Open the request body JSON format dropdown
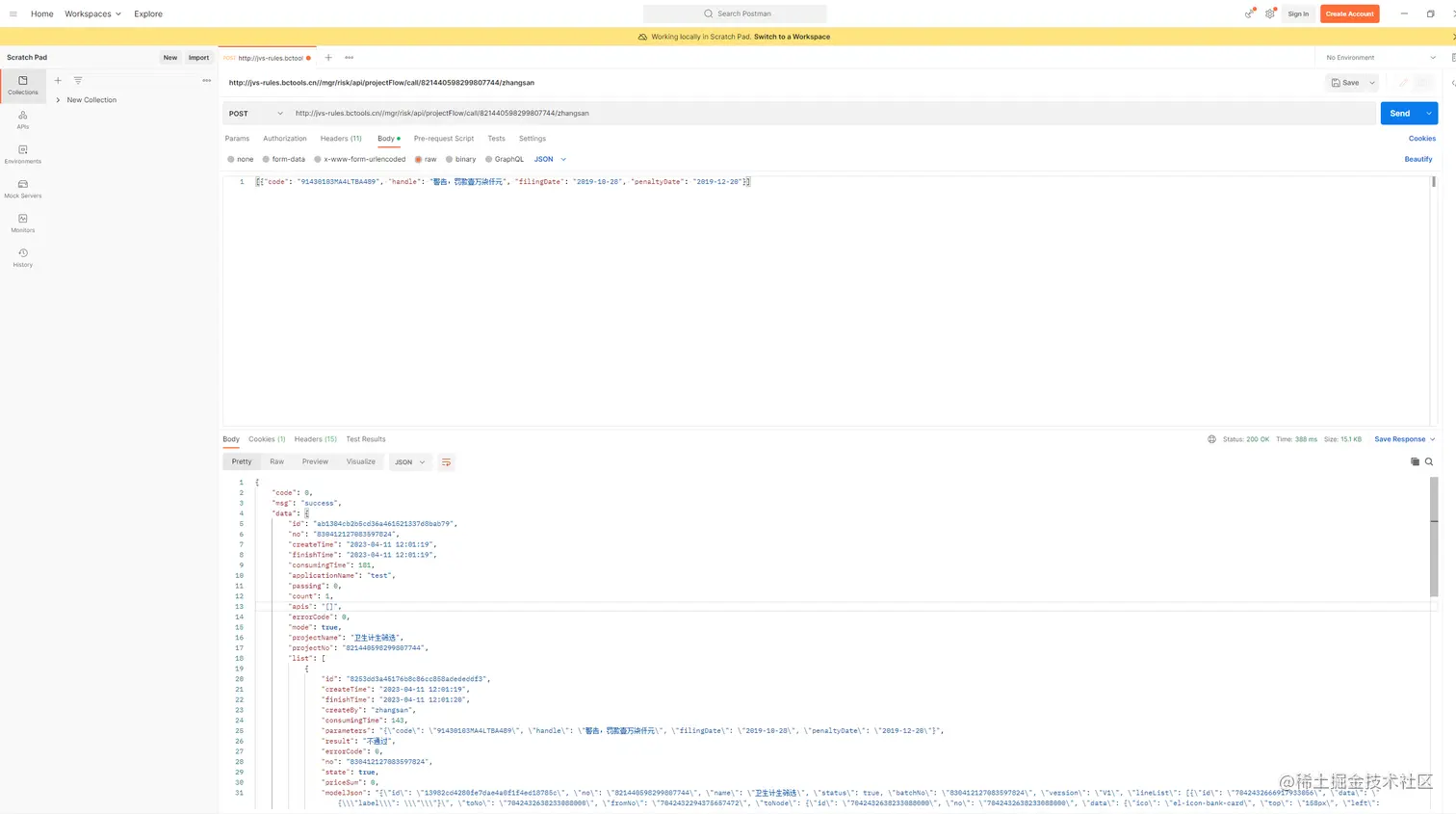1456x814 pixels. (x=550, y=159)
